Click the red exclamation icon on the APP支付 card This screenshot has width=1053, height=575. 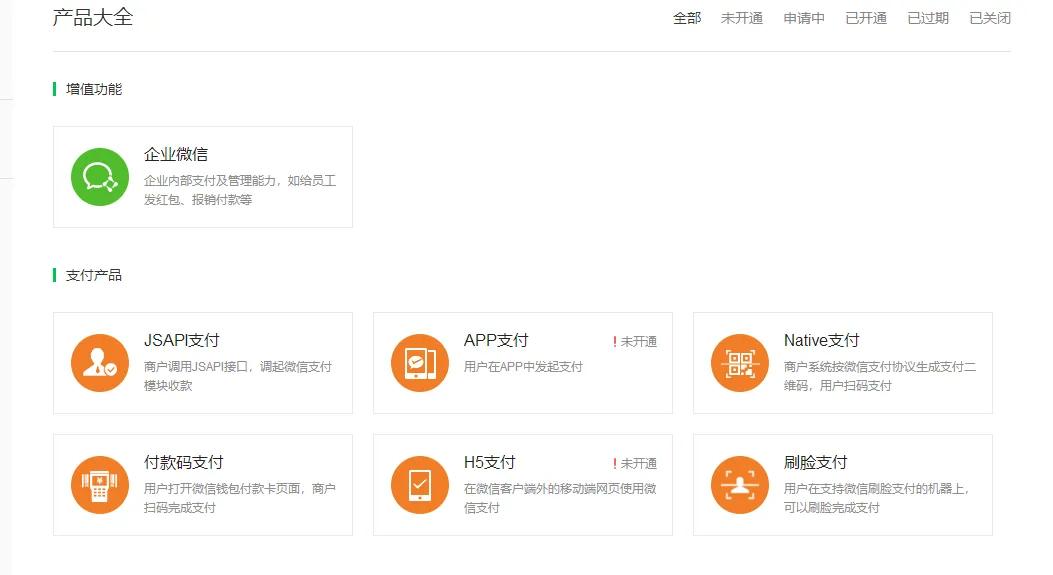(x=614, y=342)
